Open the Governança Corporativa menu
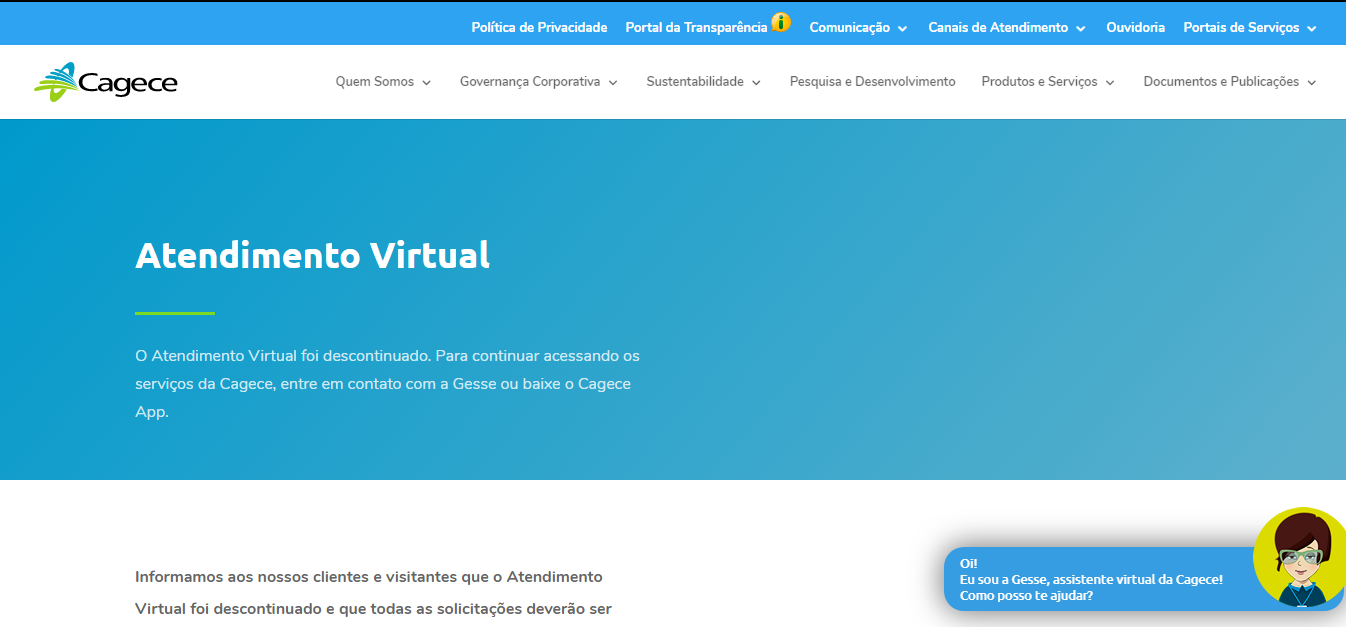Viewport: 1346px width, 627px height. click(539, 82)
